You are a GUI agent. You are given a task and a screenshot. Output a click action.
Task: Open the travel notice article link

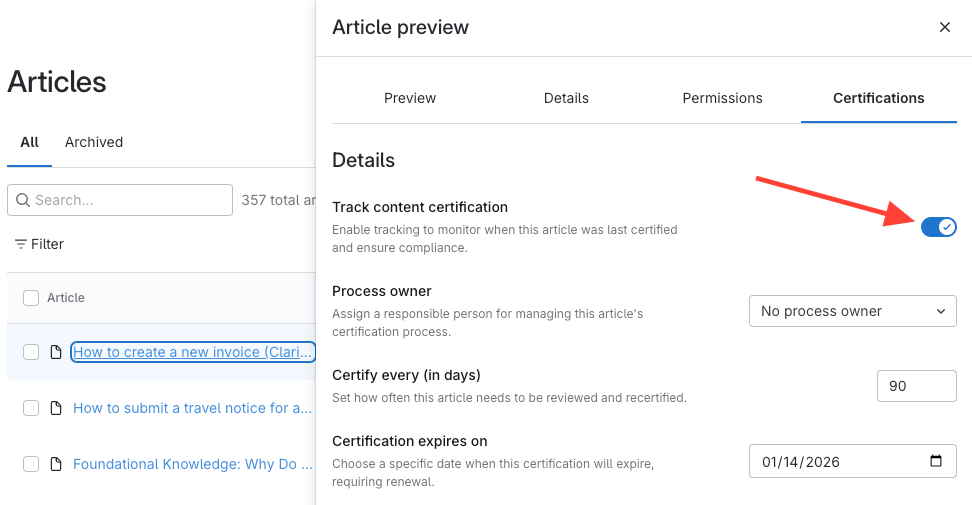click(x=192, y=408)
